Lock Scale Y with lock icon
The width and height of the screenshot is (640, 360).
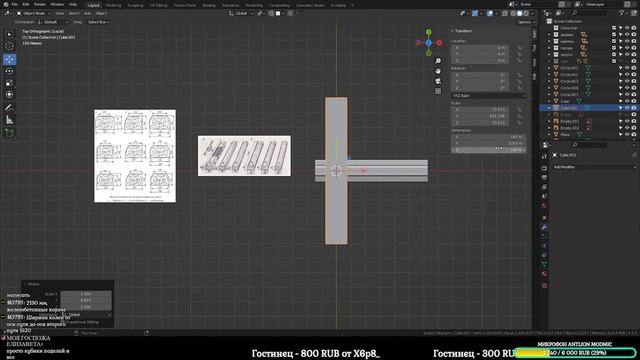[520, 116]
